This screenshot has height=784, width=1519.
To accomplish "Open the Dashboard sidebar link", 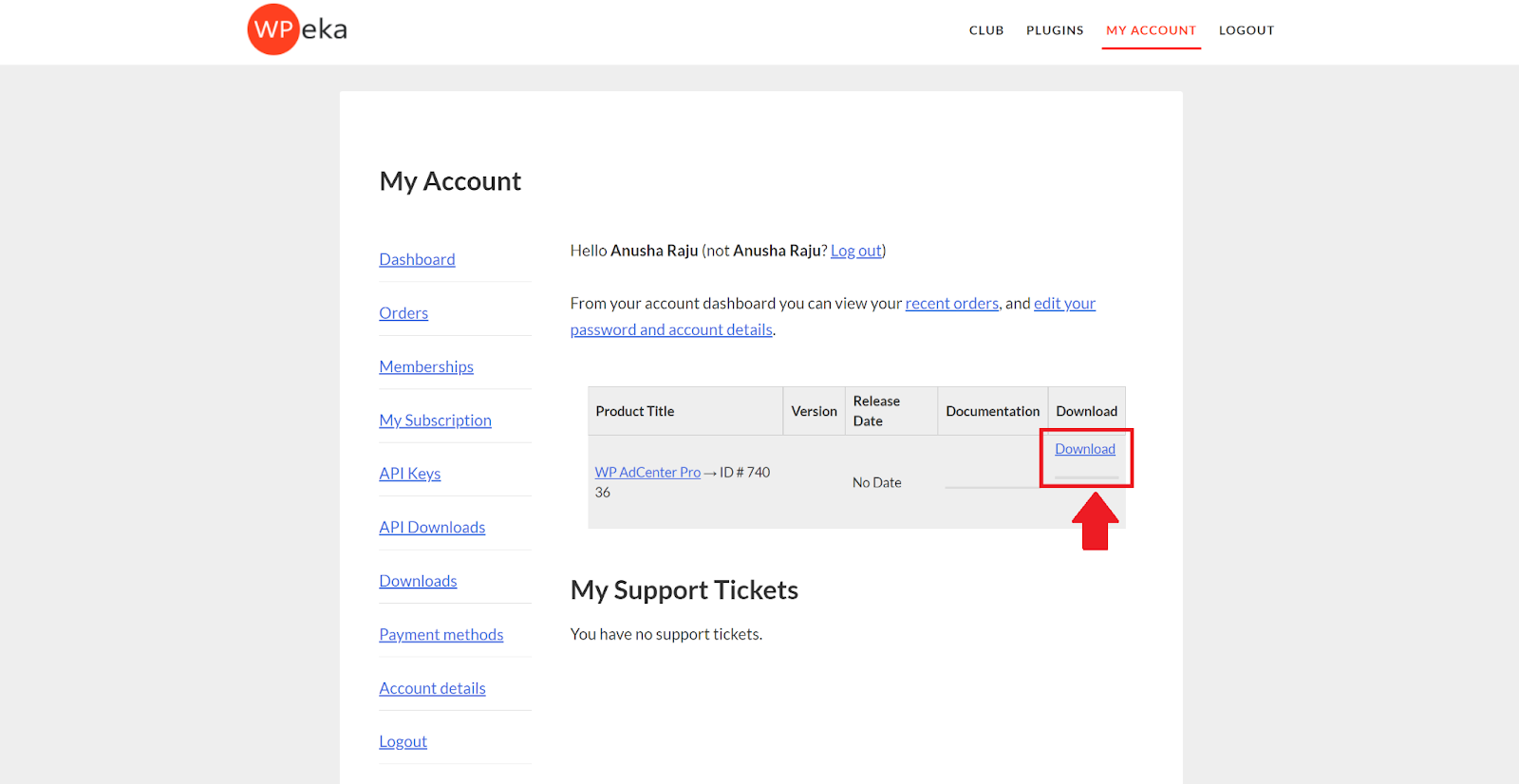I will (417, 259).
